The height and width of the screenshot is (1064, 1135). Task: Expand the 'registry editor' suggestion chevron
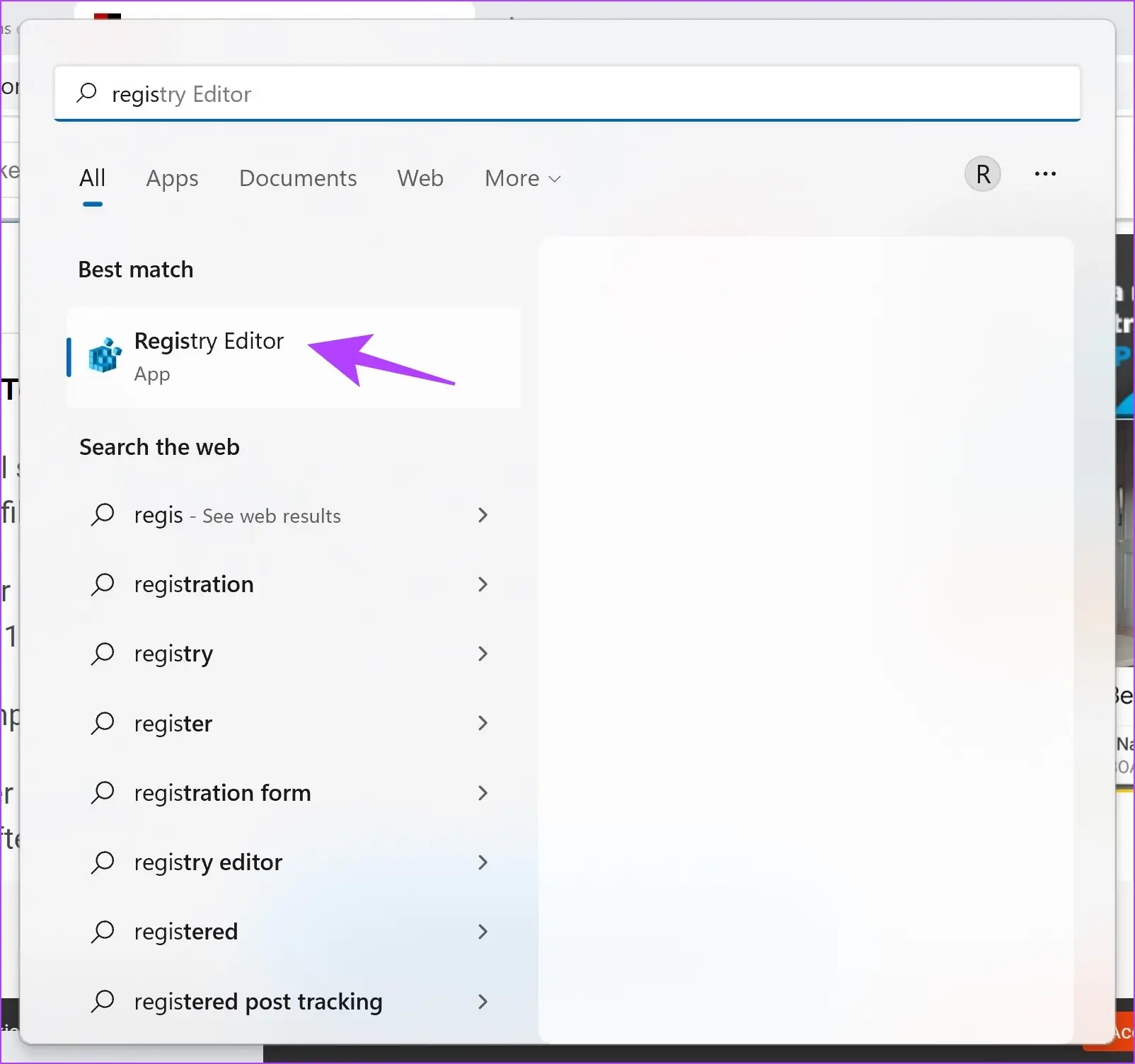click(483, 862)
